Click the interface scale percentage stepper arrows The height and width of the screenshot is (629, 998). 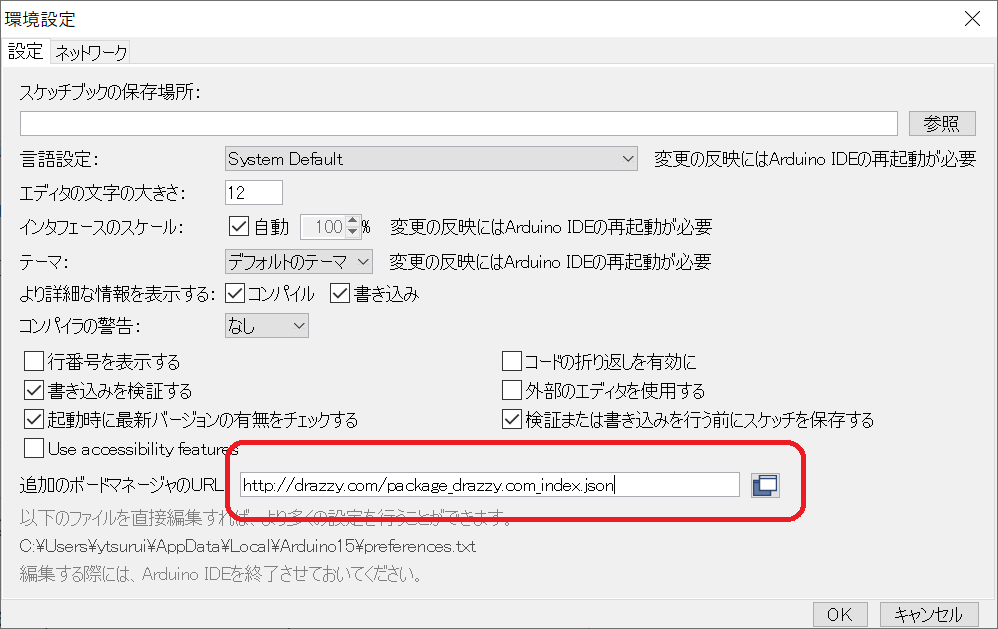tap(352, 227)
